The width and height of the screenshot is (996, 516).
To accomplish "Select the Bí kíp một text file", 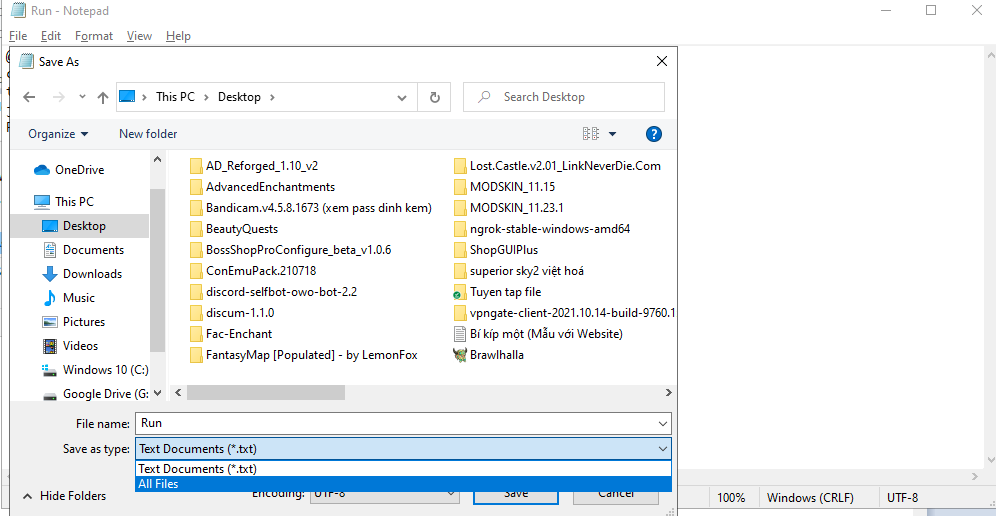I will click(538, 334).
